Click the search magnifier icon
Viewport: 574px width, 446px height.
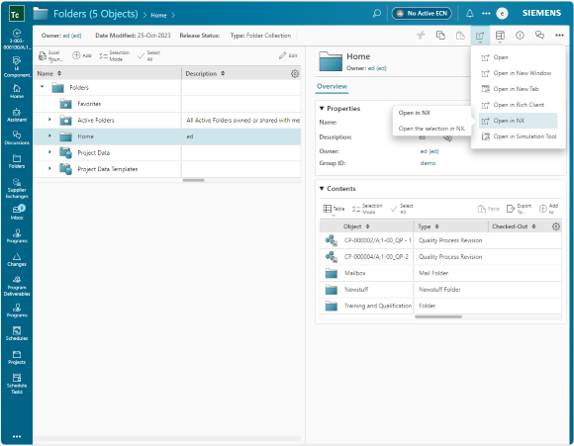[x=376, y=14]
